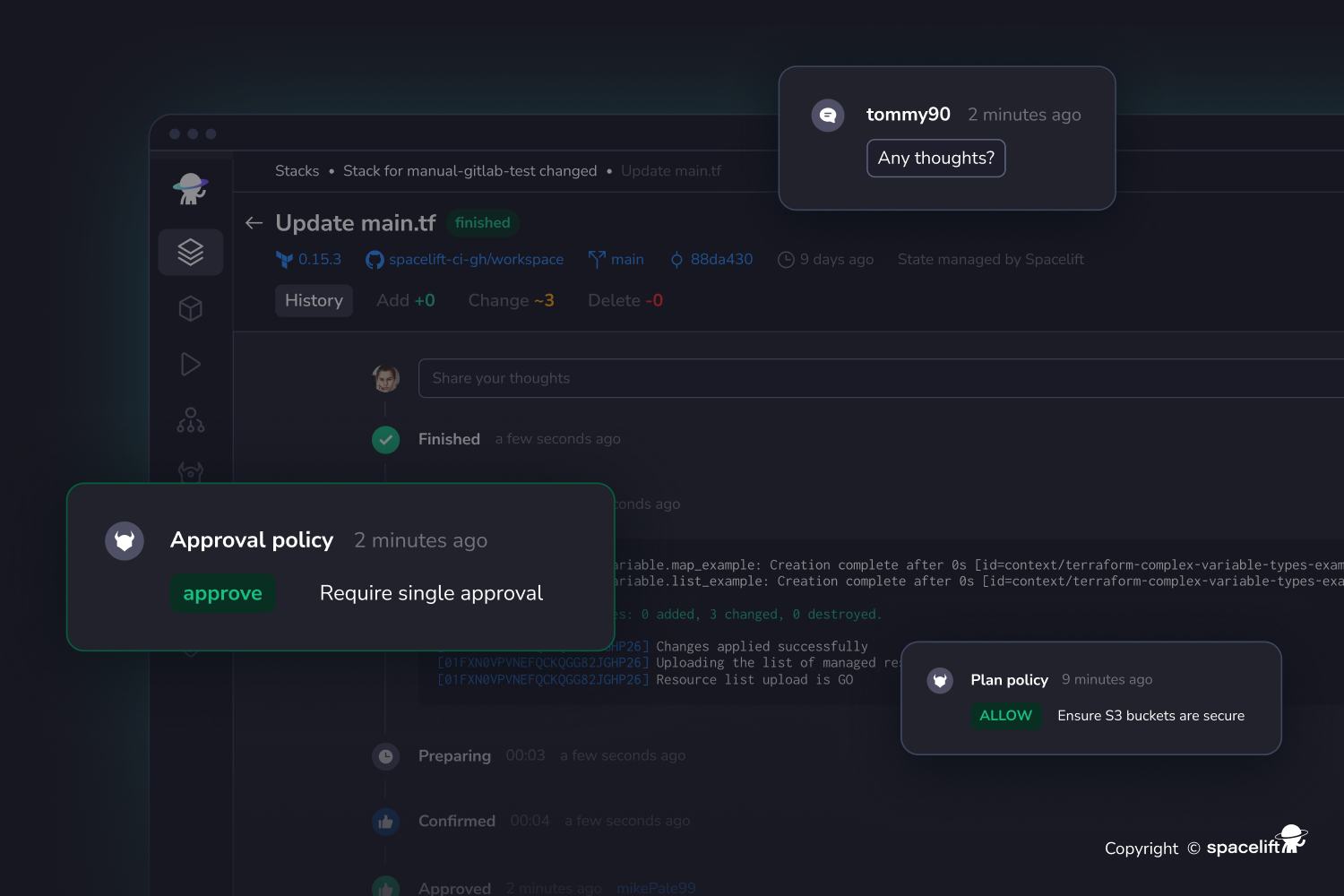Click the ALLOW badge in Plan policy card

[1005, 715]
